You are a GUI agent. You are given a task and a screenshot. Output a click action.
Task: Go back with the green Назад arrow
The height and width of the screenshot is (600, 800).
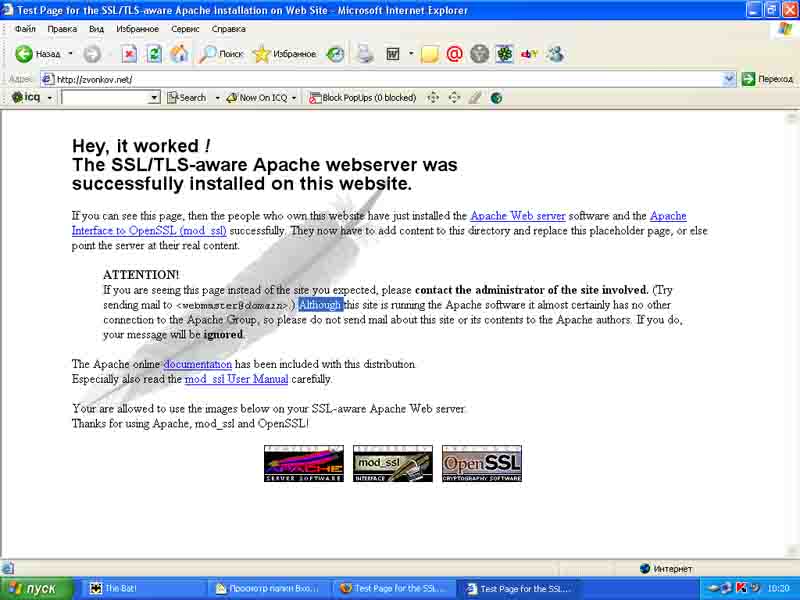point(38,54)
